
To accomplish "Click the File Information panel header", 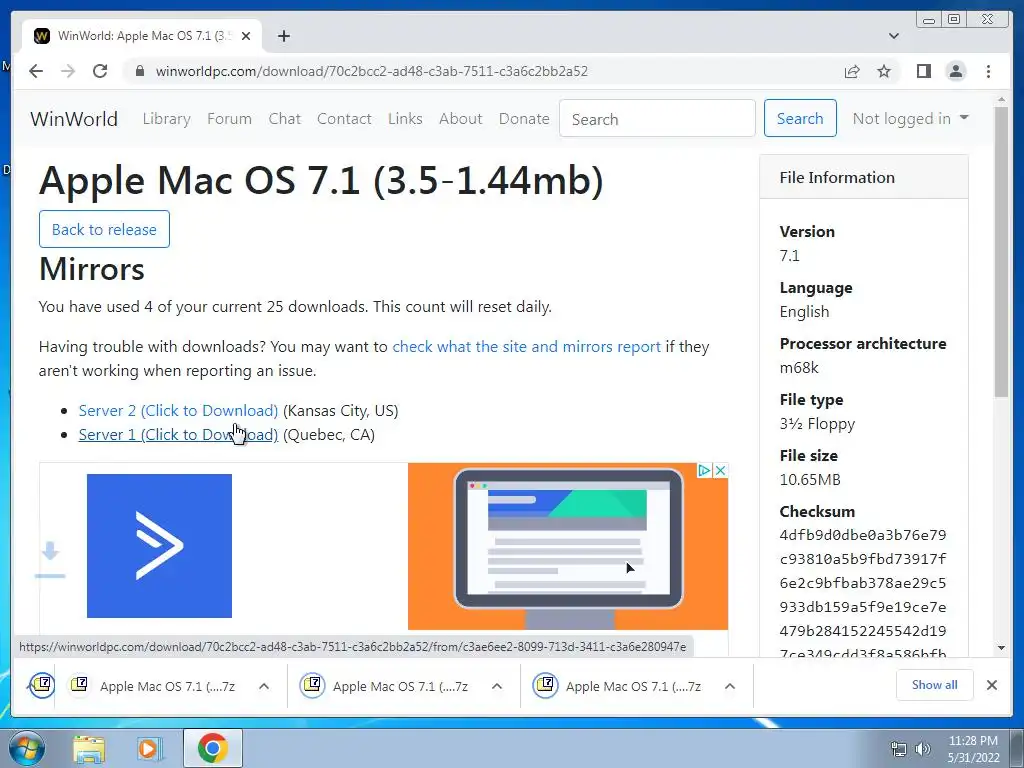I will pyautogui.click(x=863, y=177).
